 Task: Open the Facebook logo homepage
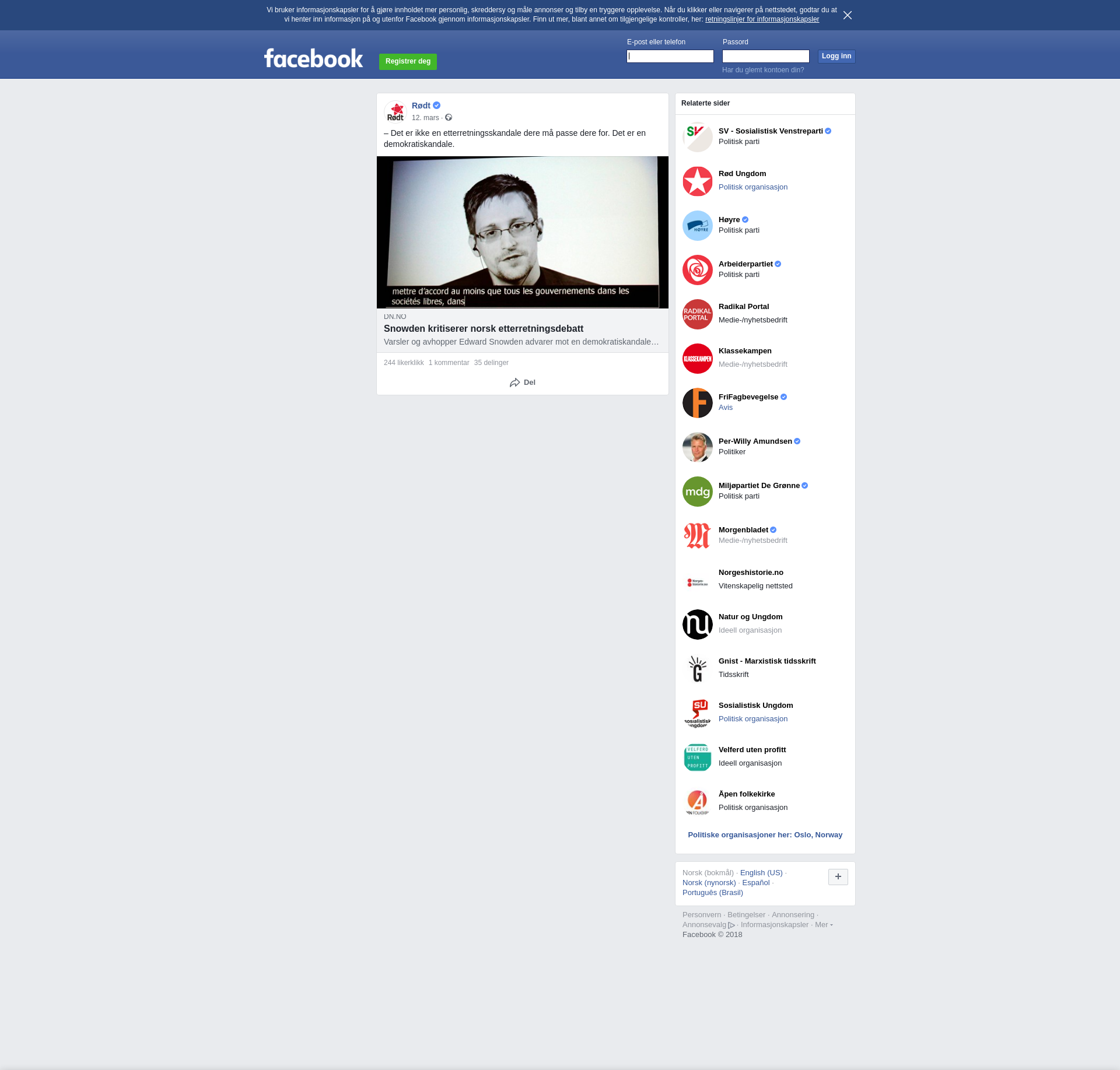click(x=313, y=58)
